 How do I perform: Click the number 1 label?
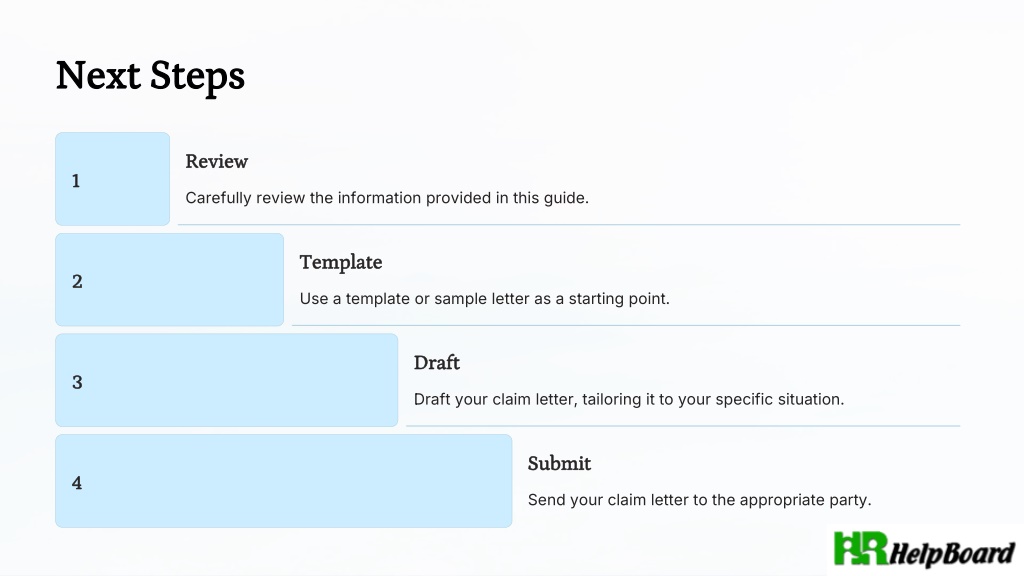[x=76, y=181]
